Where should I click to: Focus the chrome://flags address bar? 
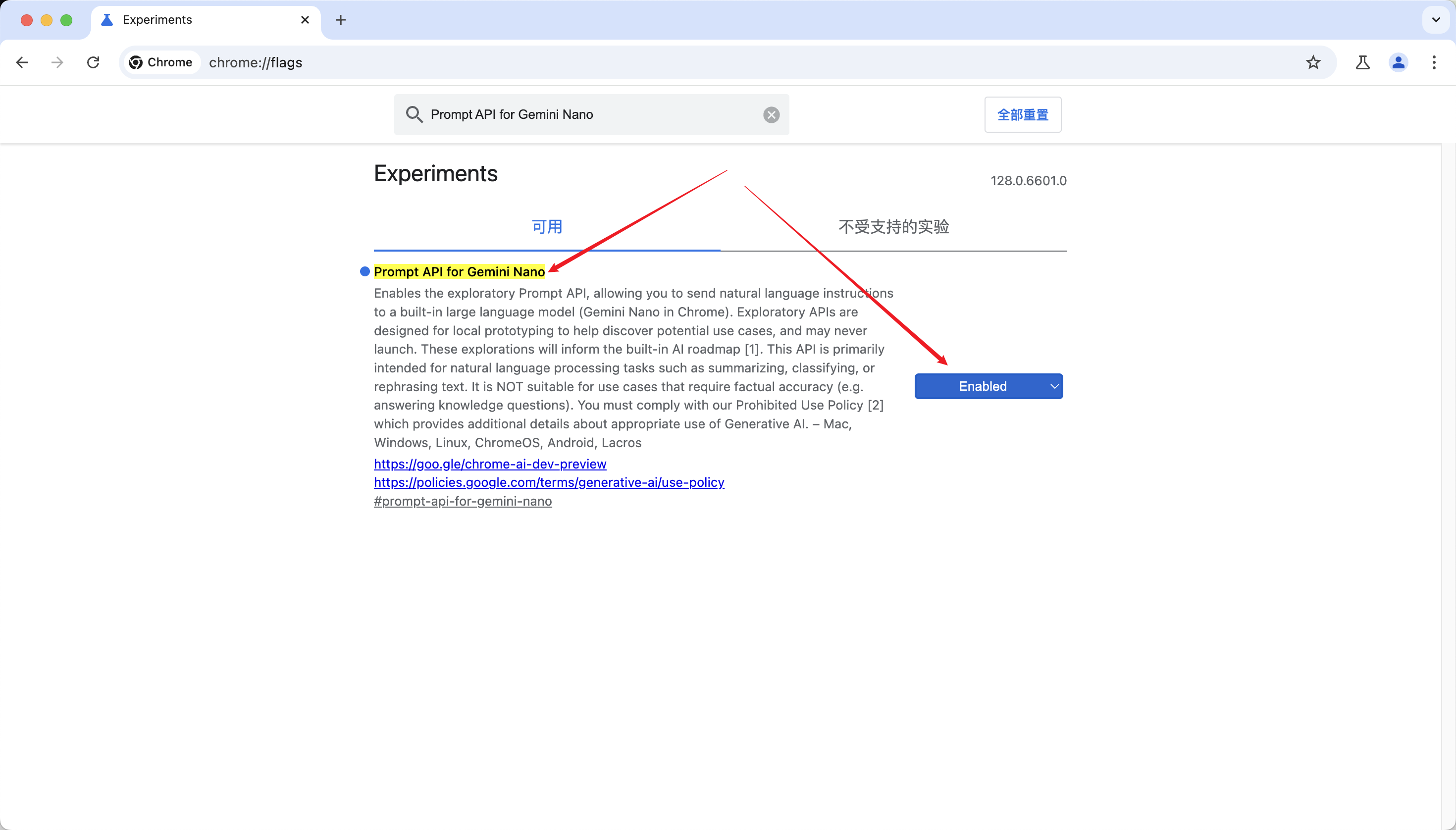click(727, 62)
